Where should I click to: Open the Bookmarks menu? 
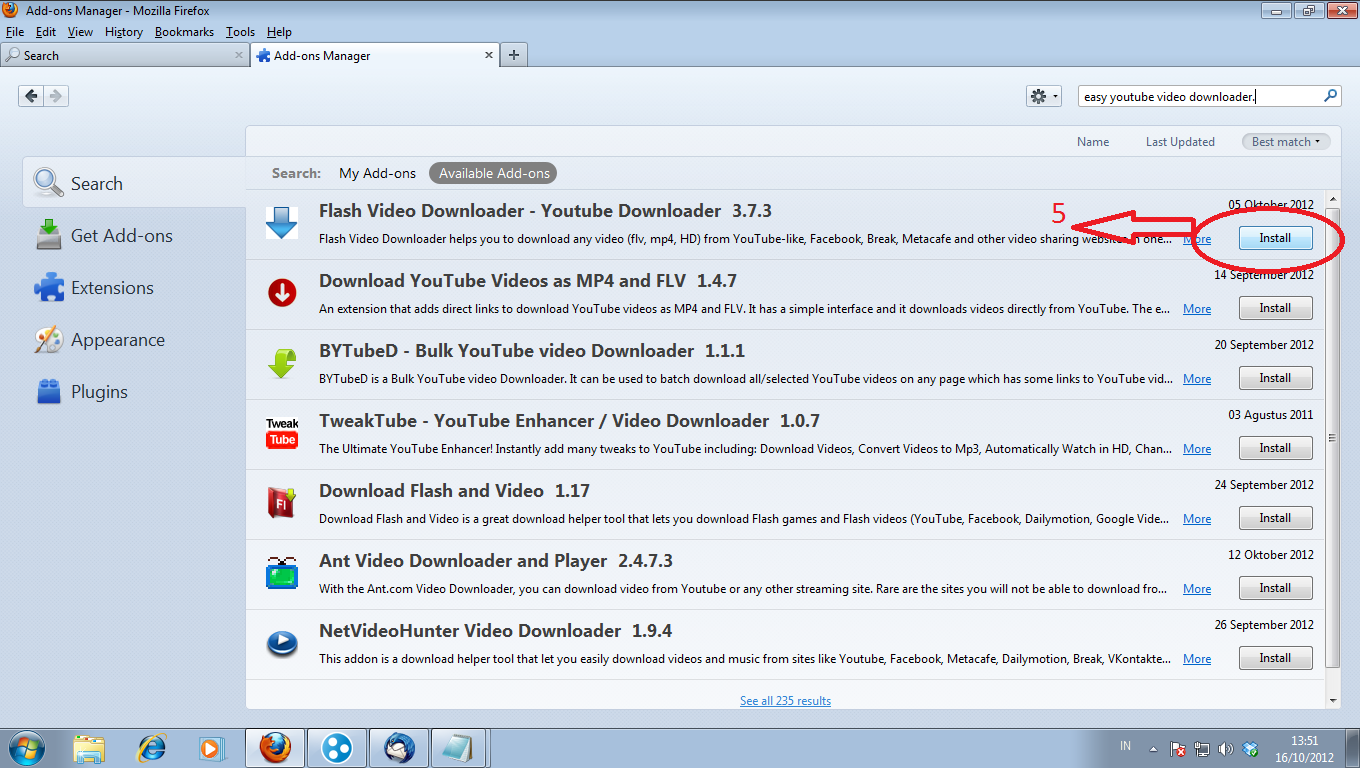coord(184,32)
